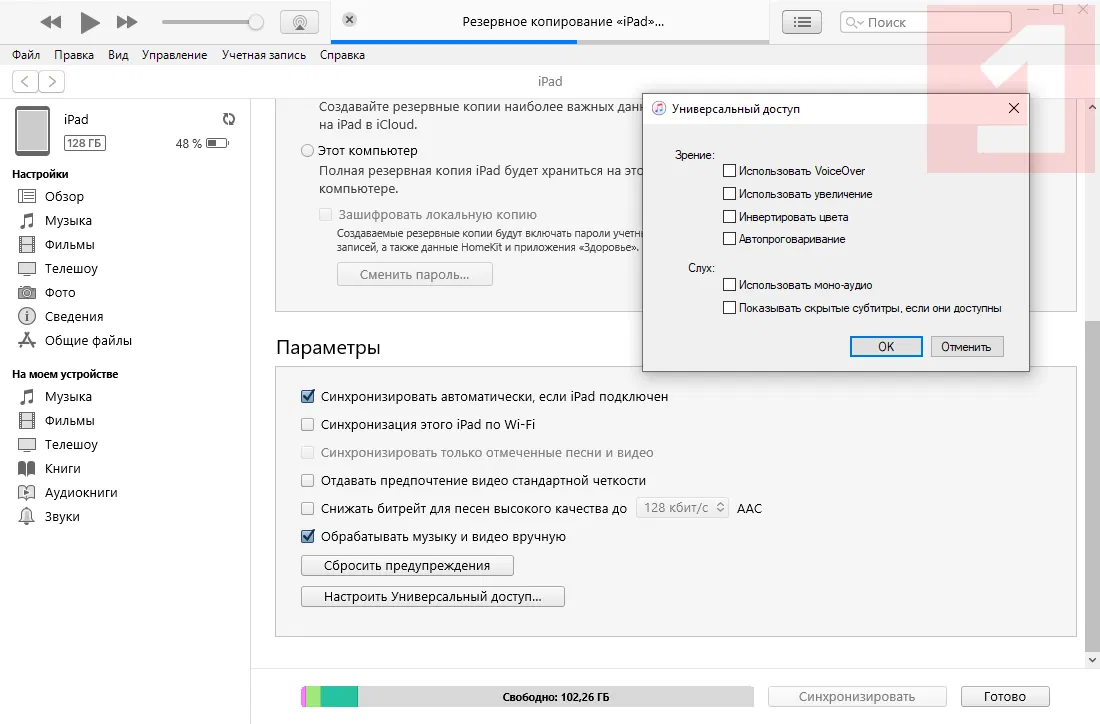
Task: Click the scrollbar up arrow
Action: tap(1092, 107)
